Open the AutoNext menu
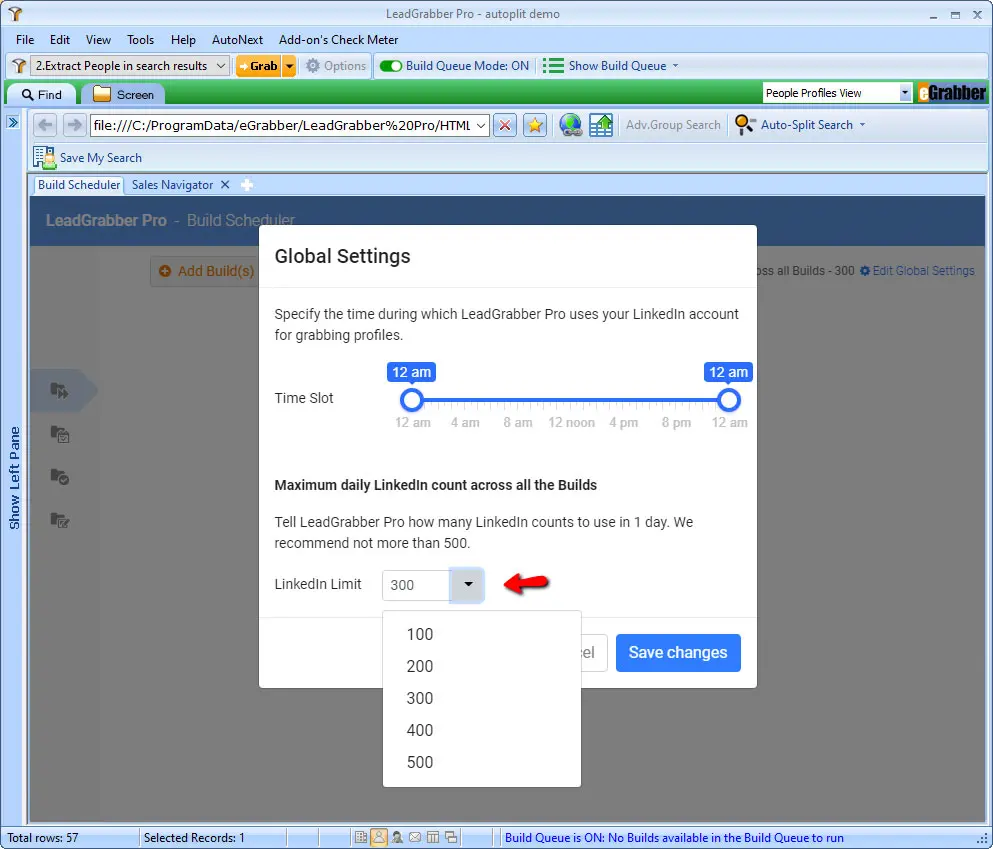Viewport: 993px width, 849px height. coord(237,39)
